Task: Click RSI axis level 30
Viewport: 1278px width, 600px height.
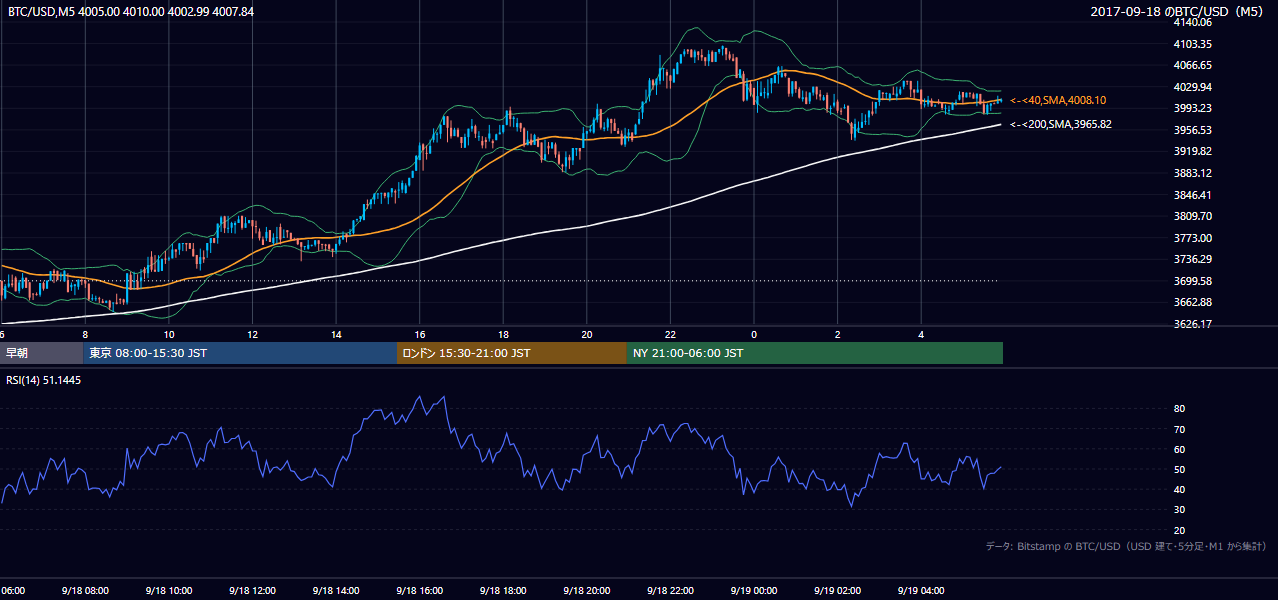Action: [1179, 510]
